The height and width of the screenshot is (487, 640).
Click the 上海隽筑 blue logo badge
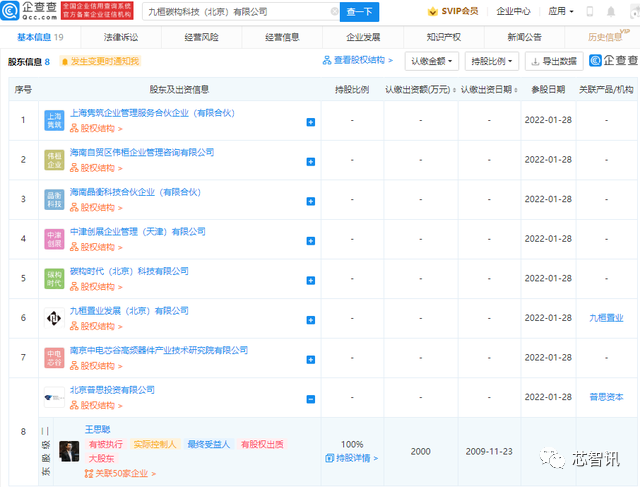click(x=54, y=120)
